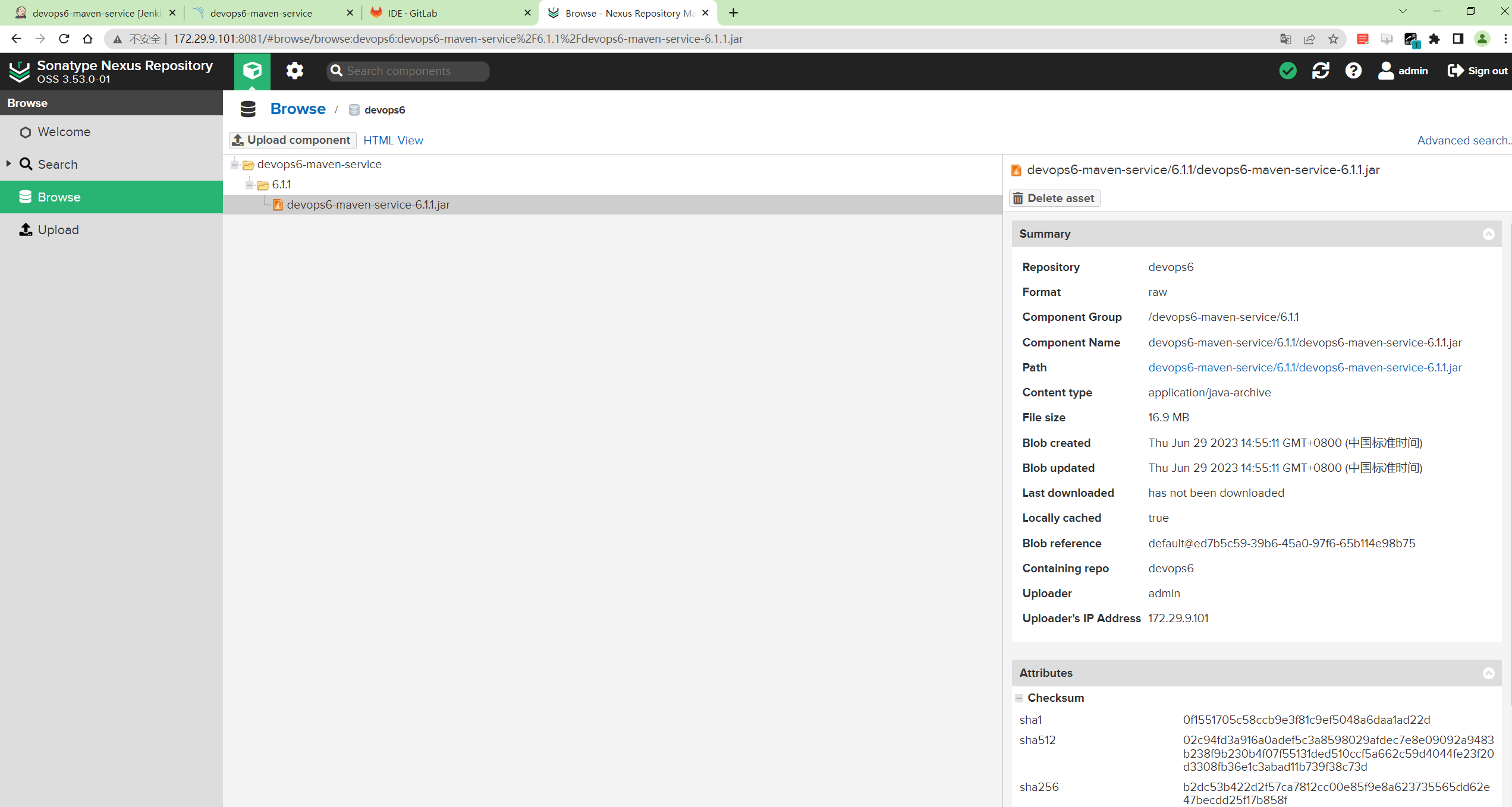Click the Upload component button
The width and height of the screenshot is (1512, 807).
click(x=293, y=140)
